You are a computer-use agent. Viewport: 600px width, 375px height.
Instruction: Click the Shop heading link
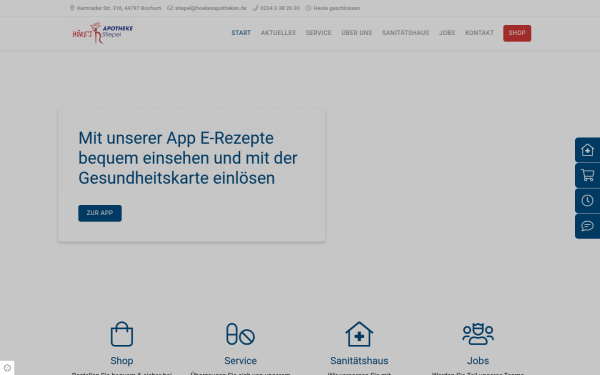(122, 360)
